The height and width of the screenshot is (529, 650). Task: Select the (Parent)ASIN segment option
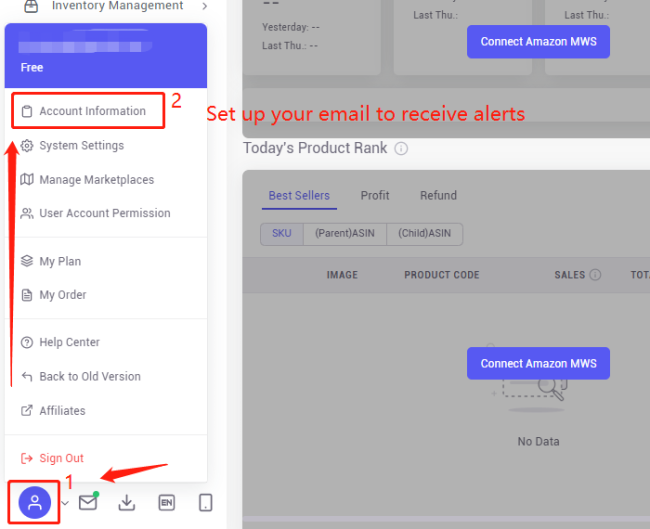click(x=345, y=233)
